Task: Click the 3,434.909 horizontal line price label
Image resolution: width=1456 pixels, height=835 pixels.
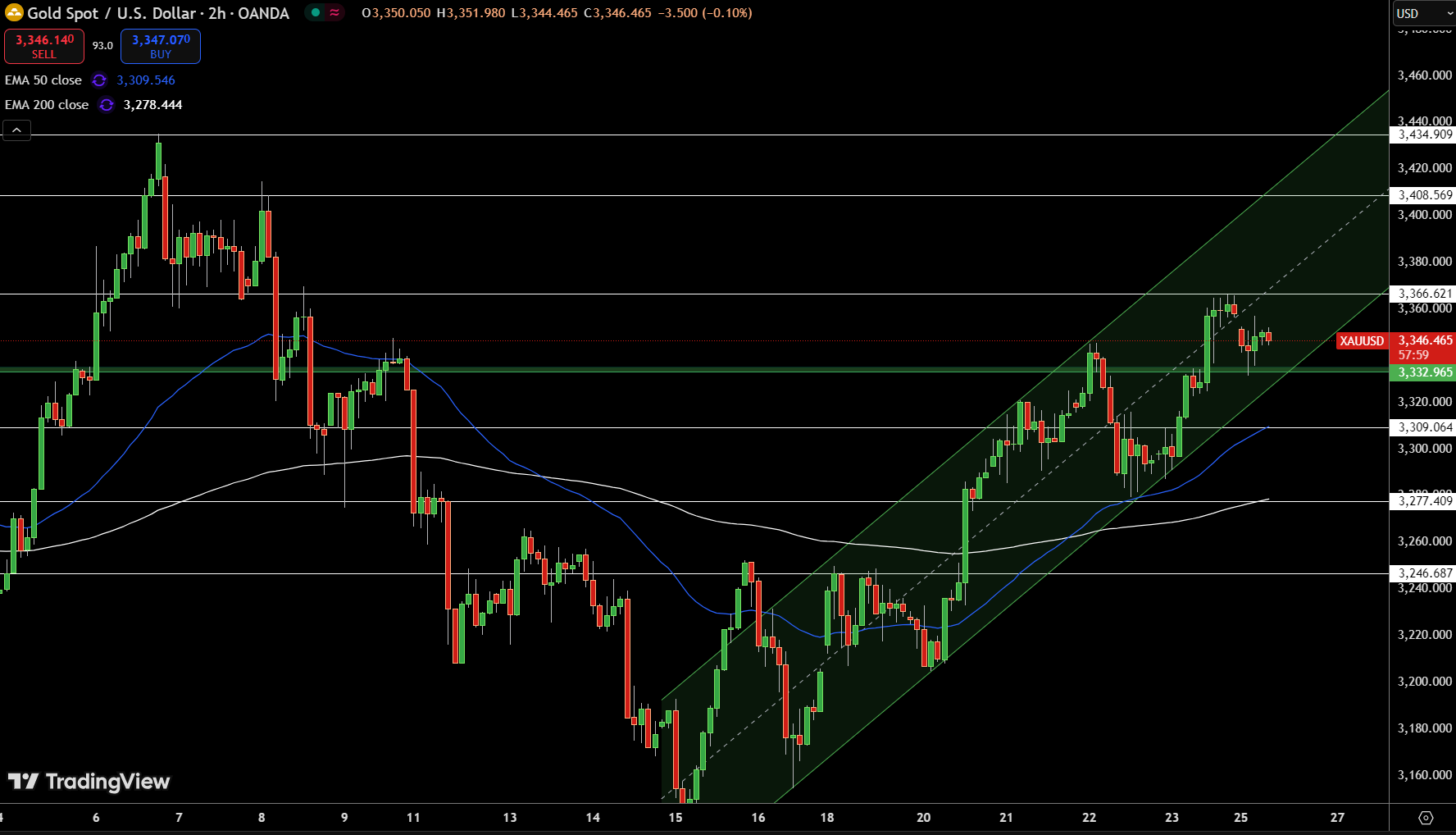Action: coord(1423,135)
